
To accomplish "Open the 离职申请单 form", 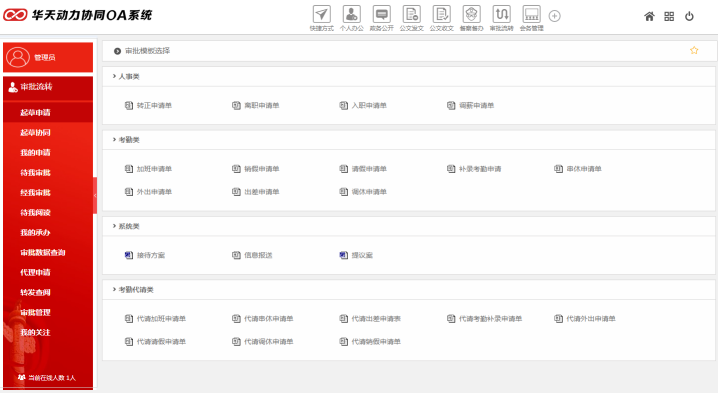I will (256, 105).
